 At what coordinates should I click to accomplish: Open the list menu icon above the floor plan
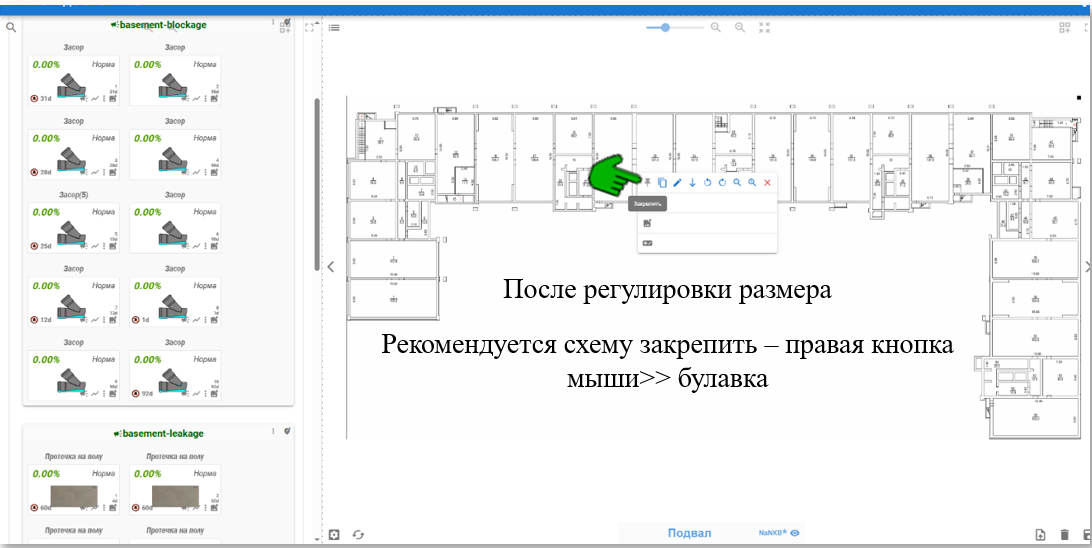(334, 28)
